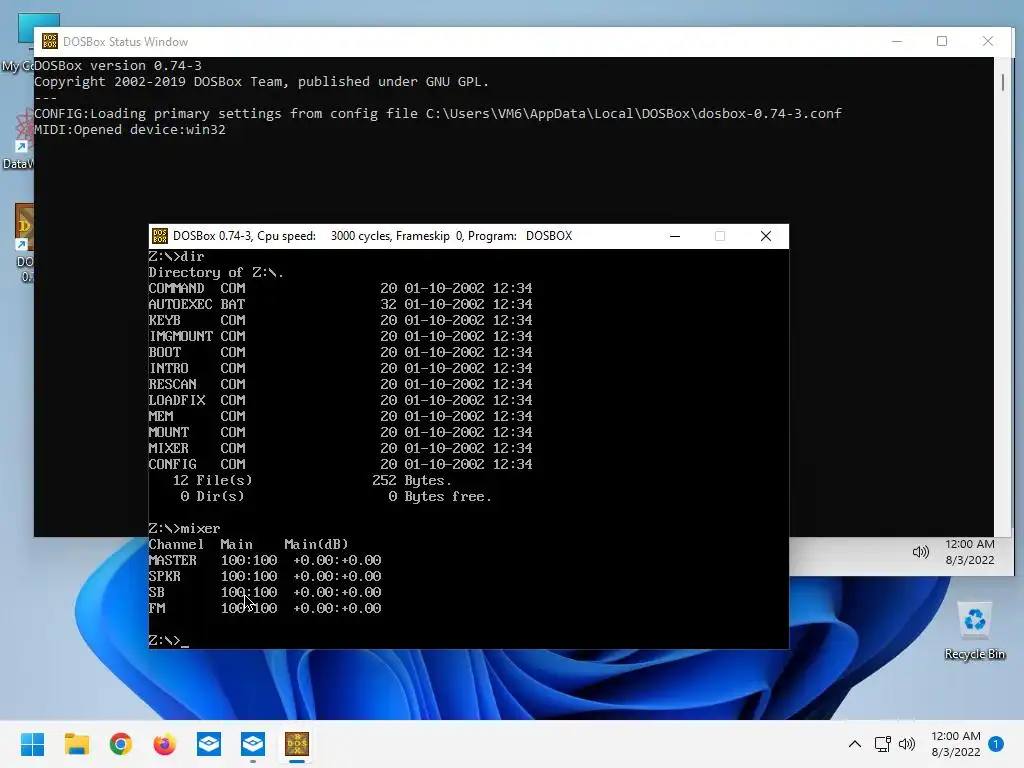Minimize the DOSBox Status Window

897,41
